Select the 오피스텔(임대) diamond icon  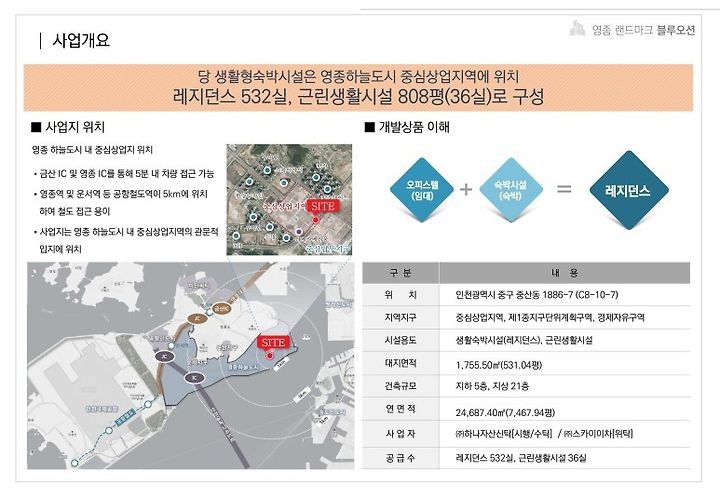422,190
